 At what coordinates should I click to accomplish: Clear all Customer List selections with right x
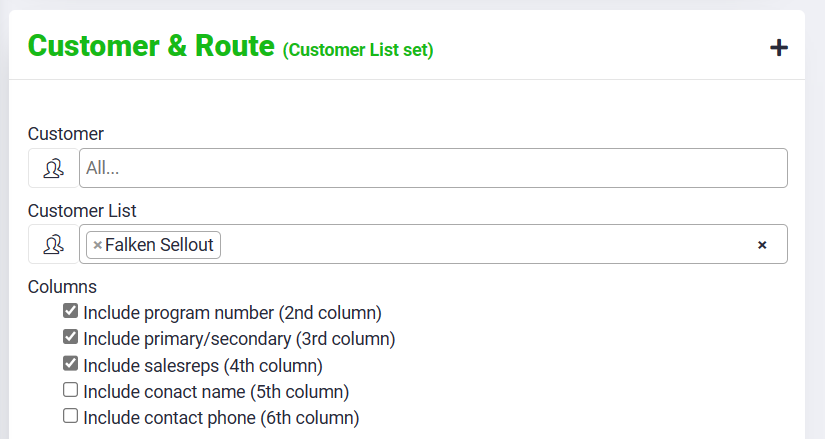pyautogui.click(x=762, y=245)
